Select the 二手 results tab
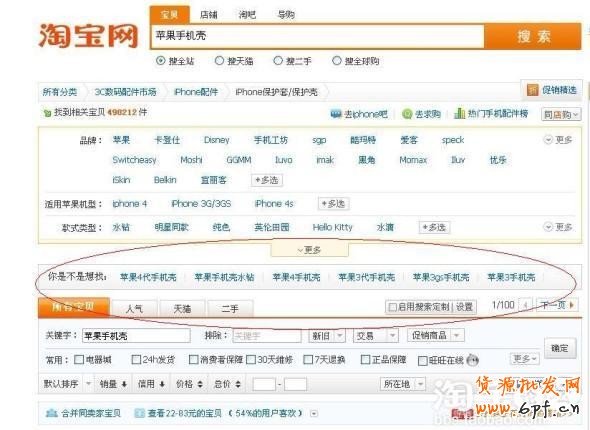The image size is (590, 430). pyautogui.click(x=230, y=309)
